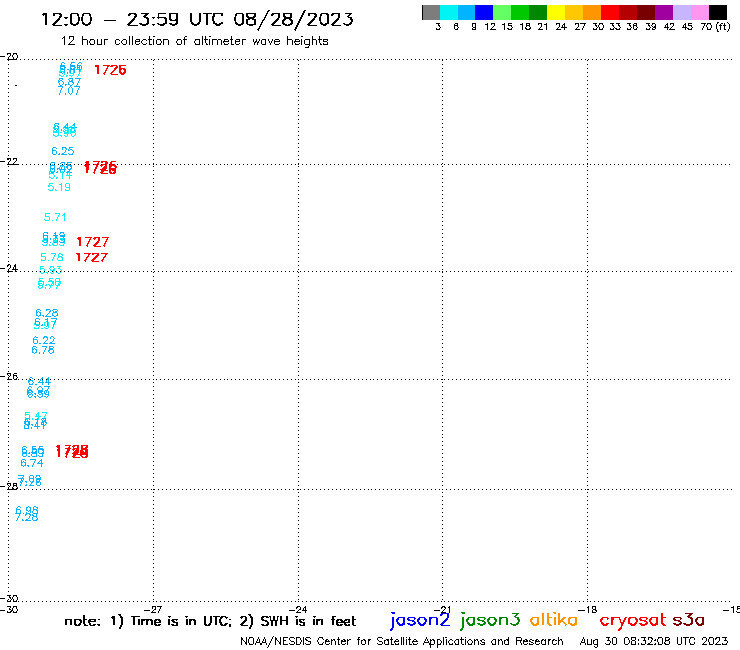740x650 pixels.
Task: Click wave height value 6.25
Action: click(x=63, y=151)
